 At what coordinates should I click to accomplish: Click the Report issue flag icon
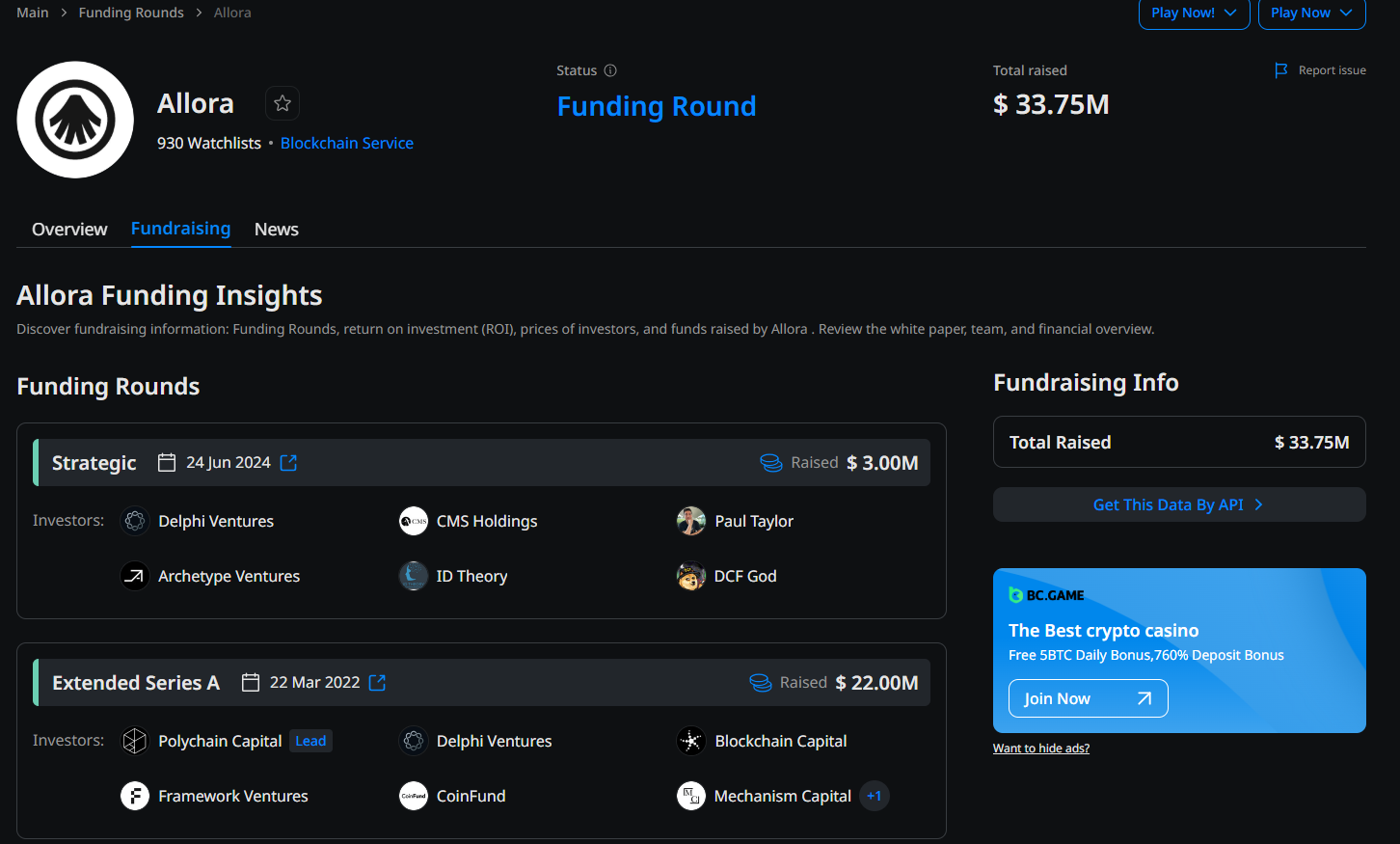(x=1281, y=70)
